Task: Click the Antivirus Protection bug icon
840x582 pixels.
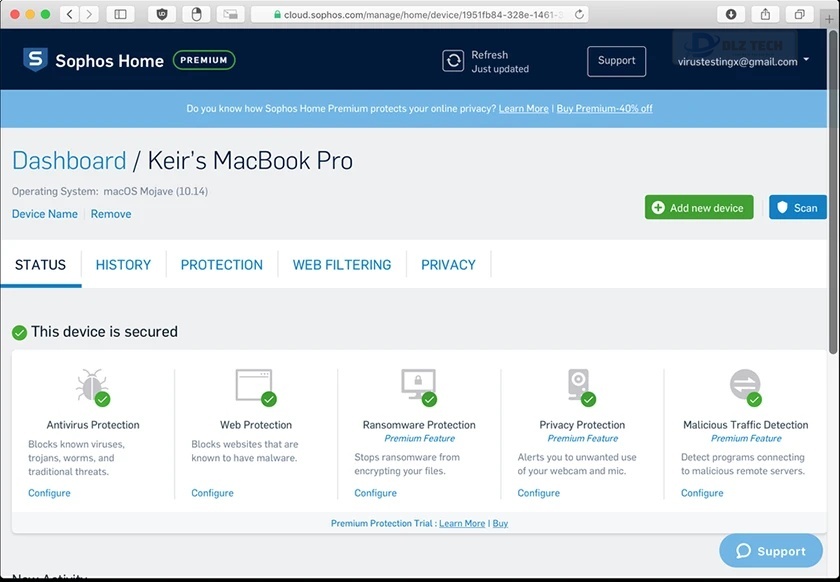Action: tap(92, 386)
